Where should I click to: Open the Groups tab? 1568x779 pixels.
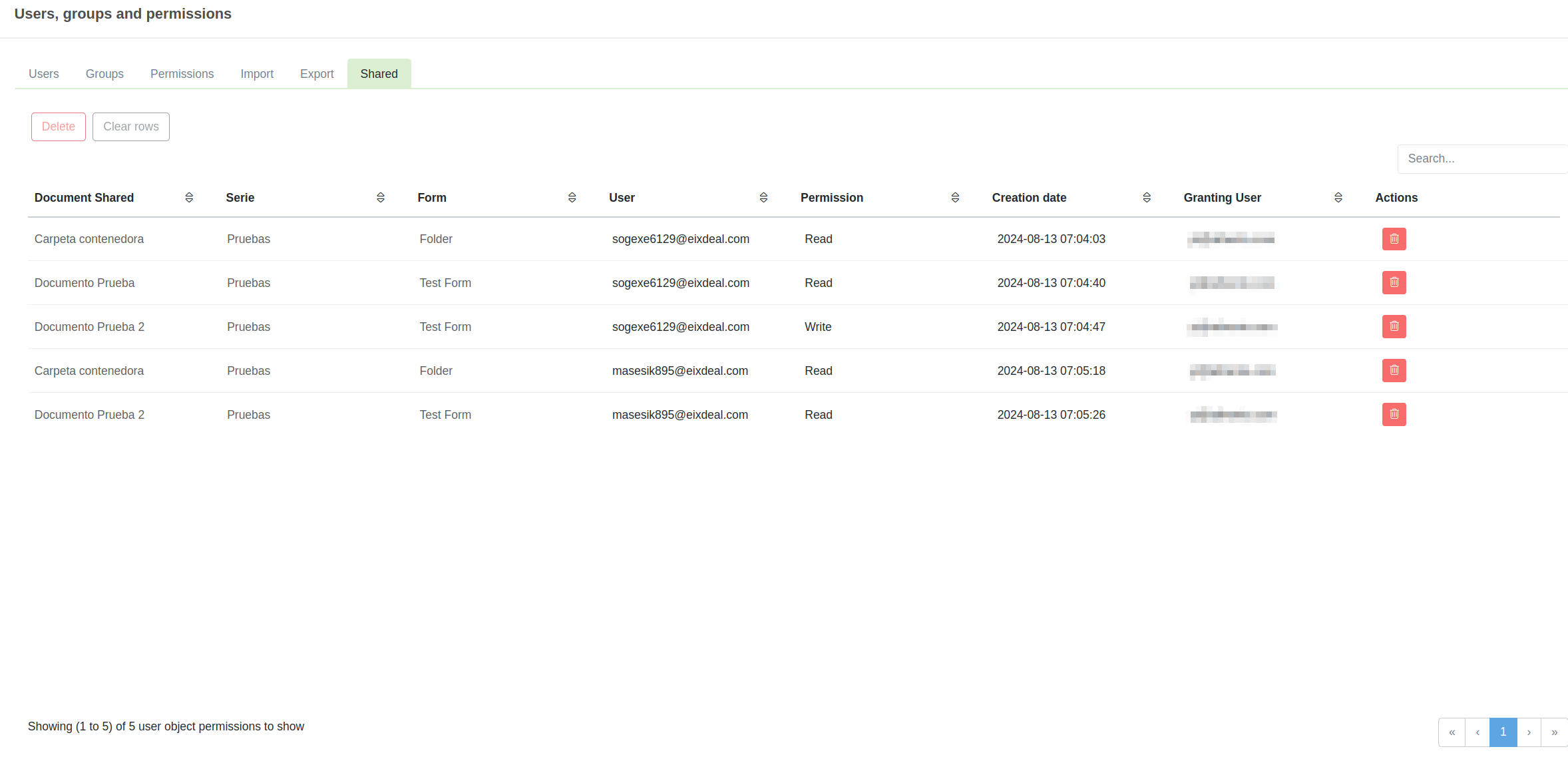104,74
